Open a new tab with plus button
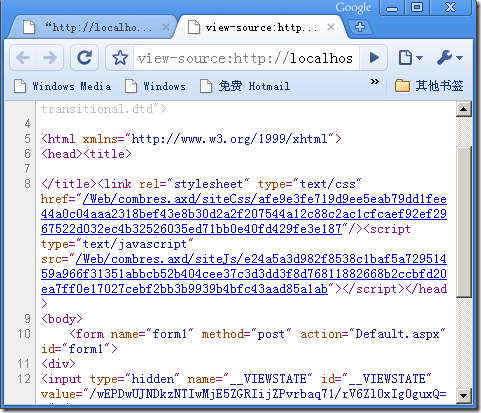481x413 pixels. [x=360, y=27]
